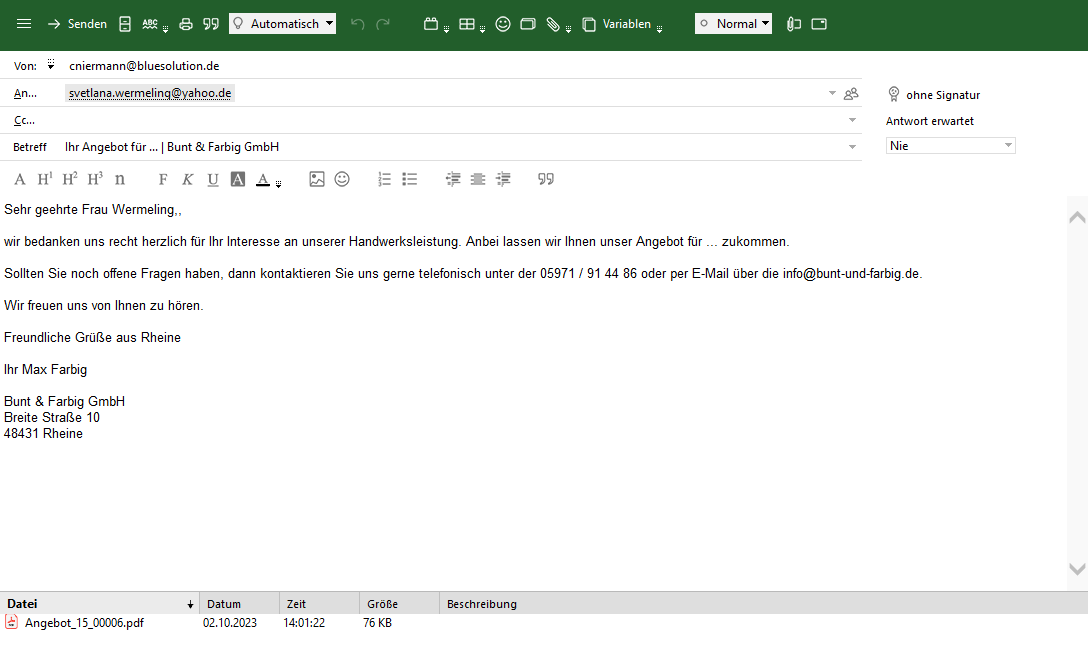Open the Variablen menu

tap(625, 24)
